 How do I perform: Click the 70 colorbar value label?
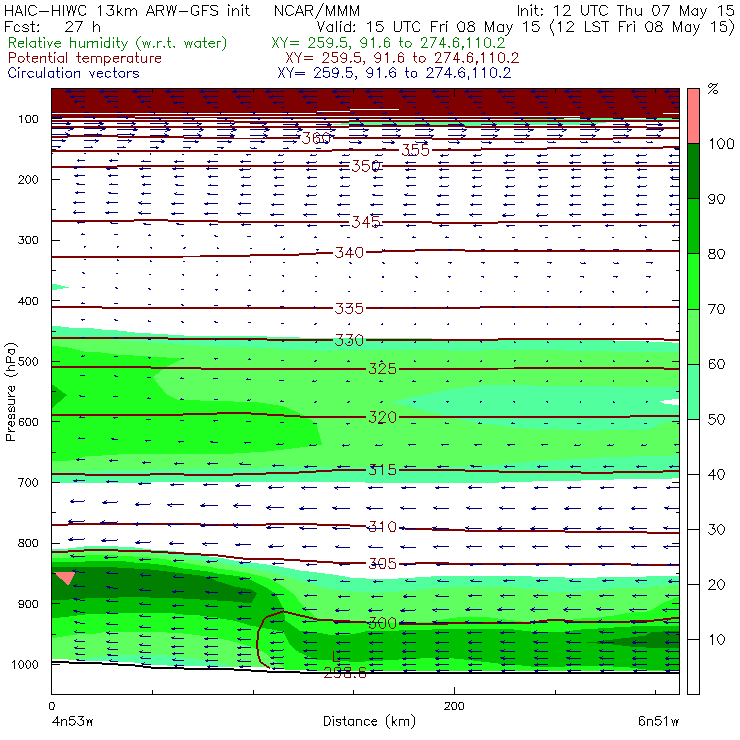(x=716, y=309)
